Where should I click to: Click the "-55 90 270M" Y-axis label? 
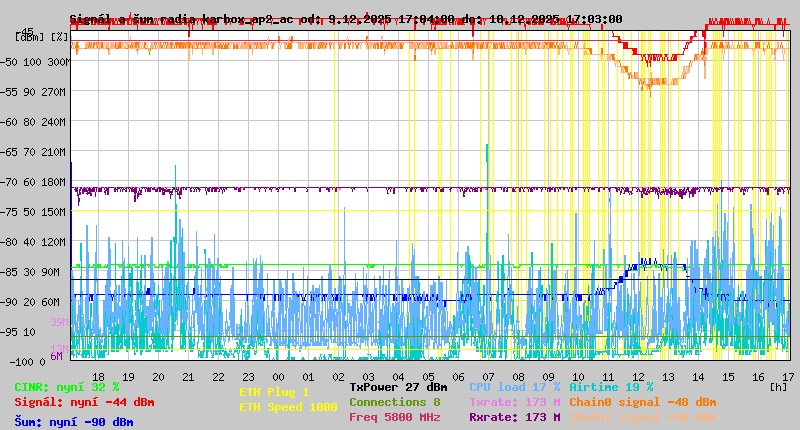33,92
